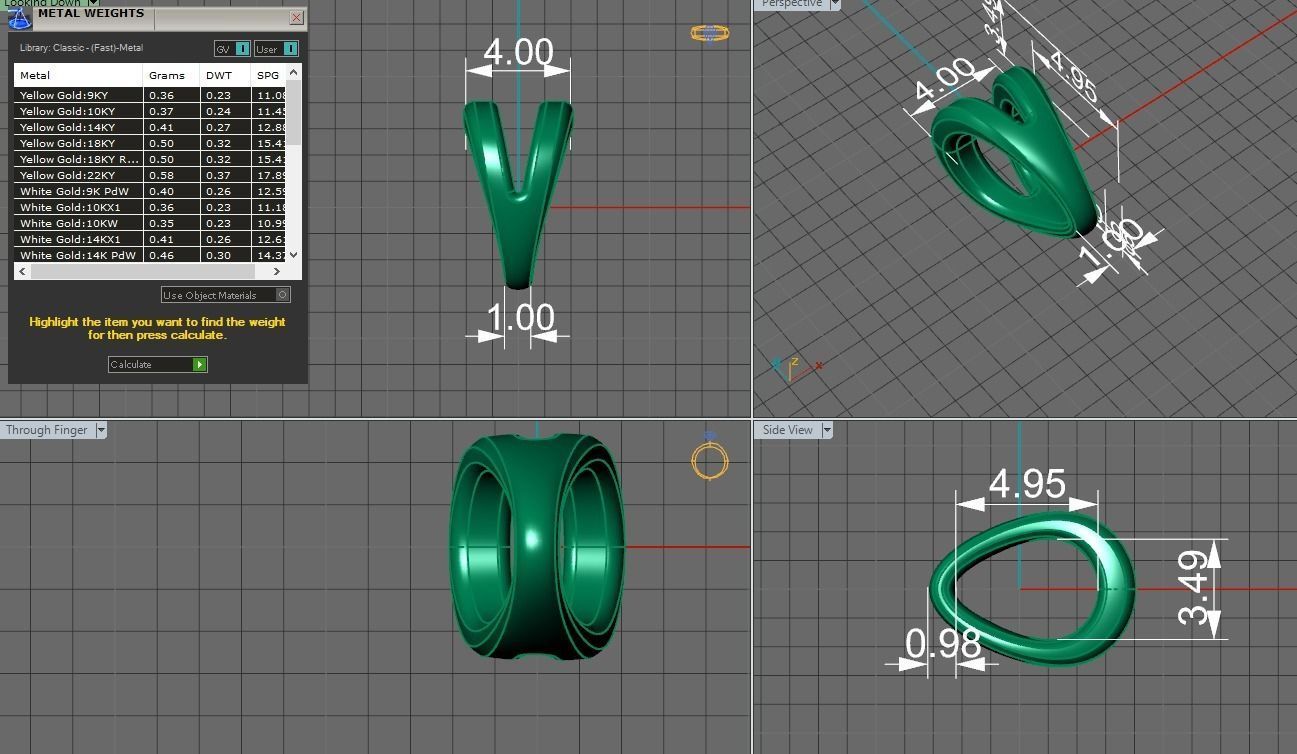Open the Through Finger viewport dropdown arrow
The height and width of the screenshot is (754, 1297).
[x=101, y=430]
